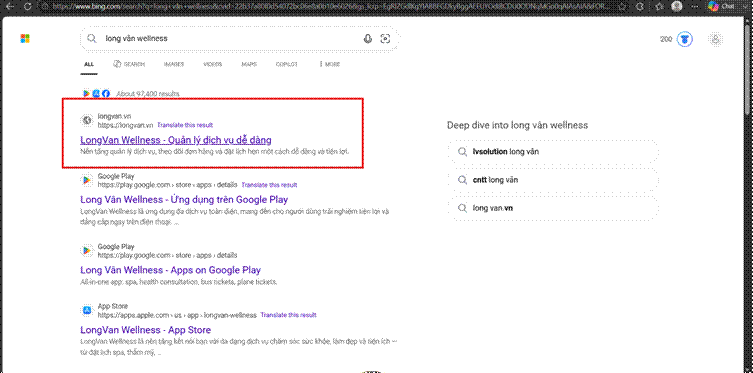Open the account sign-in person icon
Screen dimensions: 753x373
coord(716,39)
